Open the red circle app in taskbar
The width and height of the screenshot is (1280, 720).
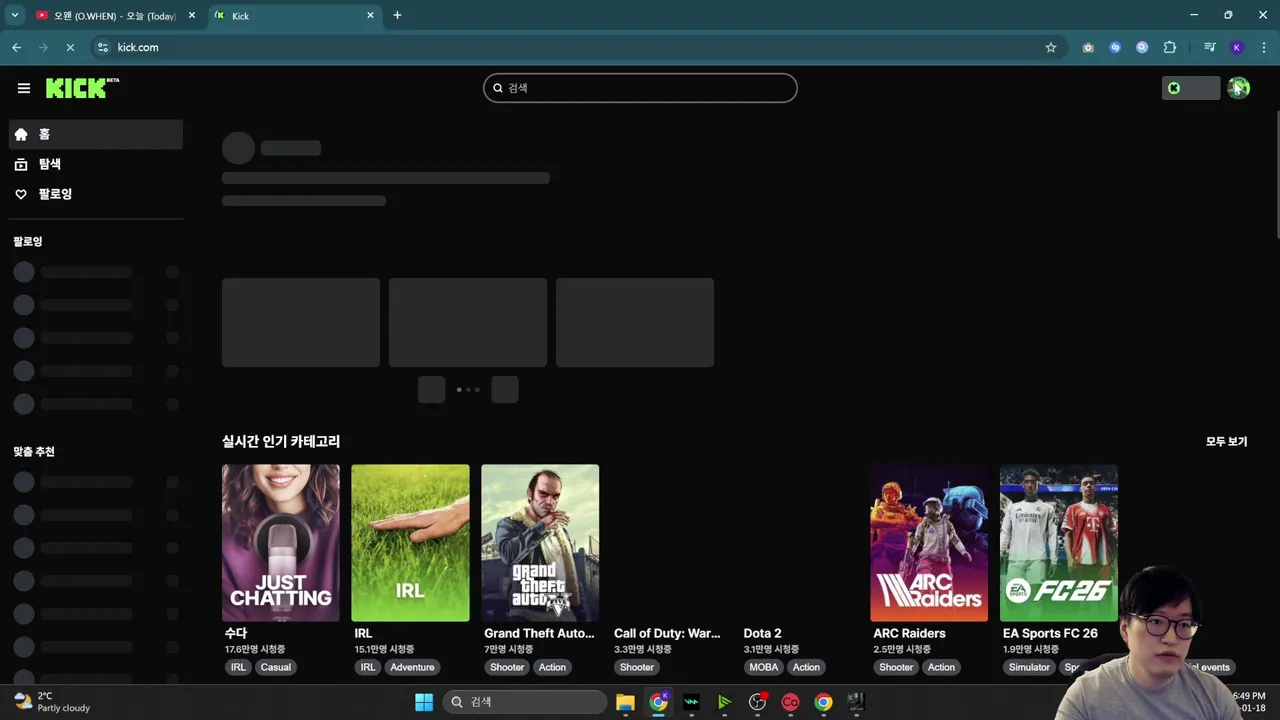click(790, 702)
